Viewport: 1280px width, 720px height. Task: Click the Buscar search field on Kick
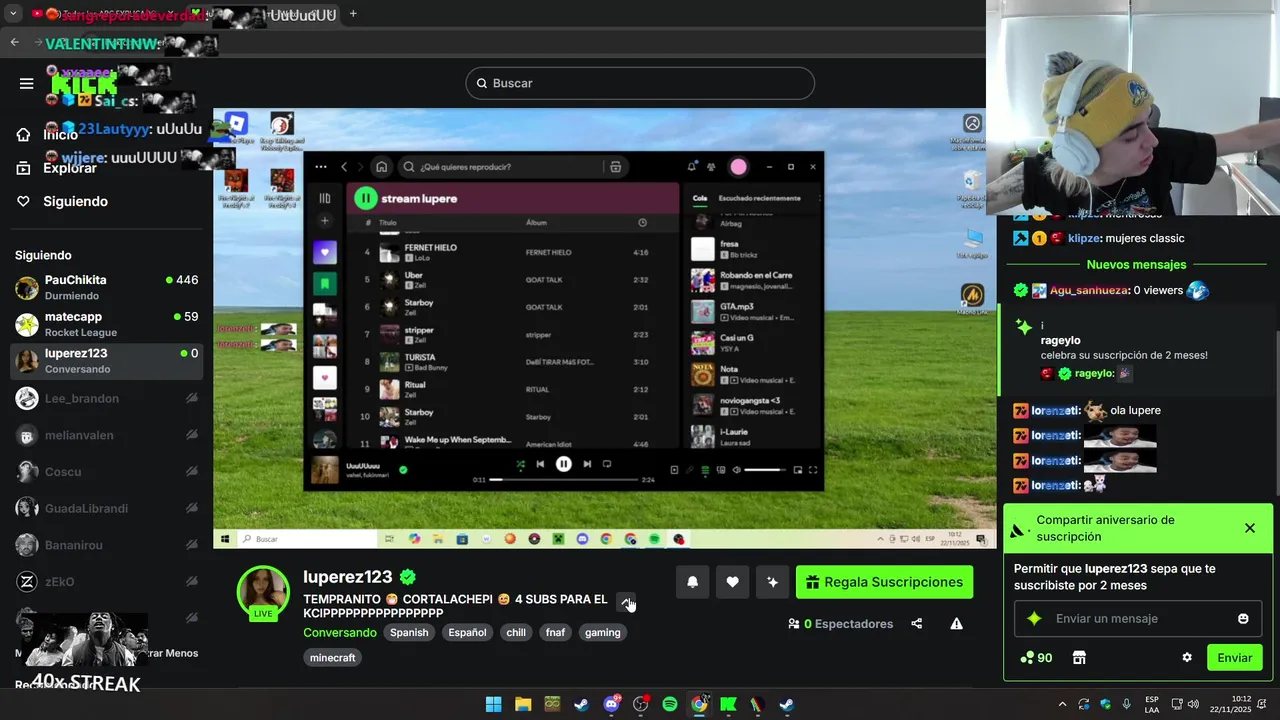click(640, 83)
